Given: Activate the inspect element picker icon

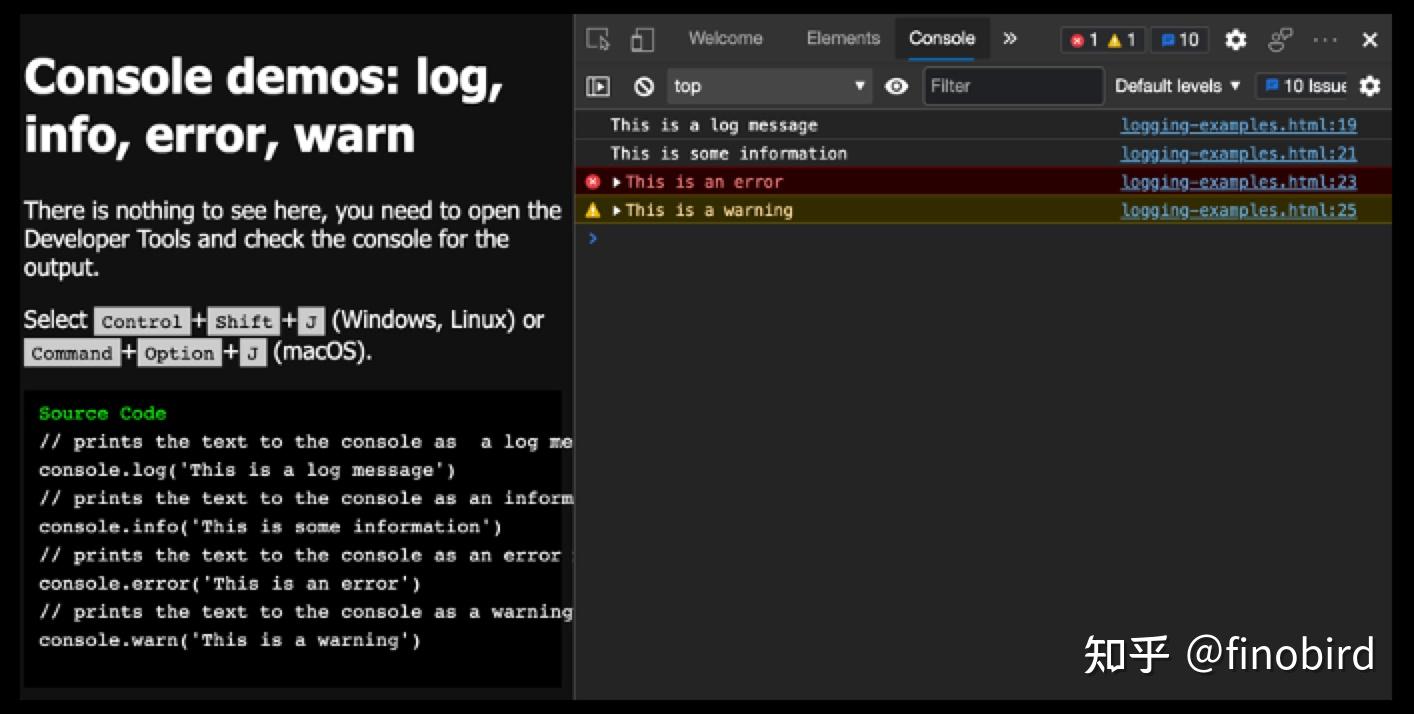Looking at the screenshot, I should (x=598, y=39).
